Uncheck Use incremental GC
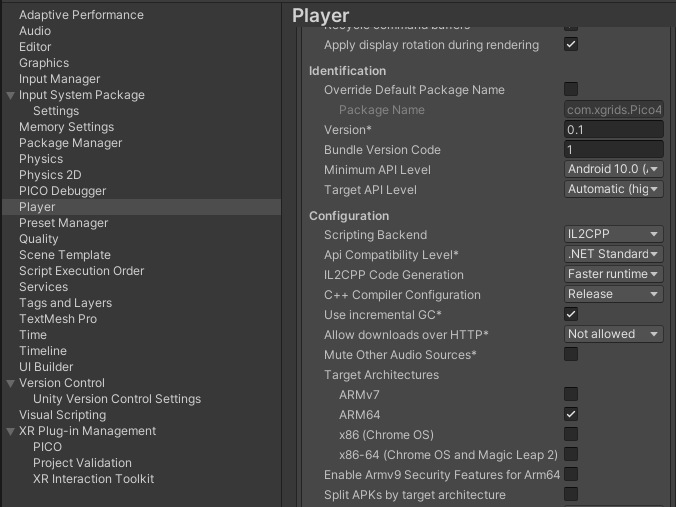Image resolution: width=676 pixels, height=507 pixels. tap(571, 314)
